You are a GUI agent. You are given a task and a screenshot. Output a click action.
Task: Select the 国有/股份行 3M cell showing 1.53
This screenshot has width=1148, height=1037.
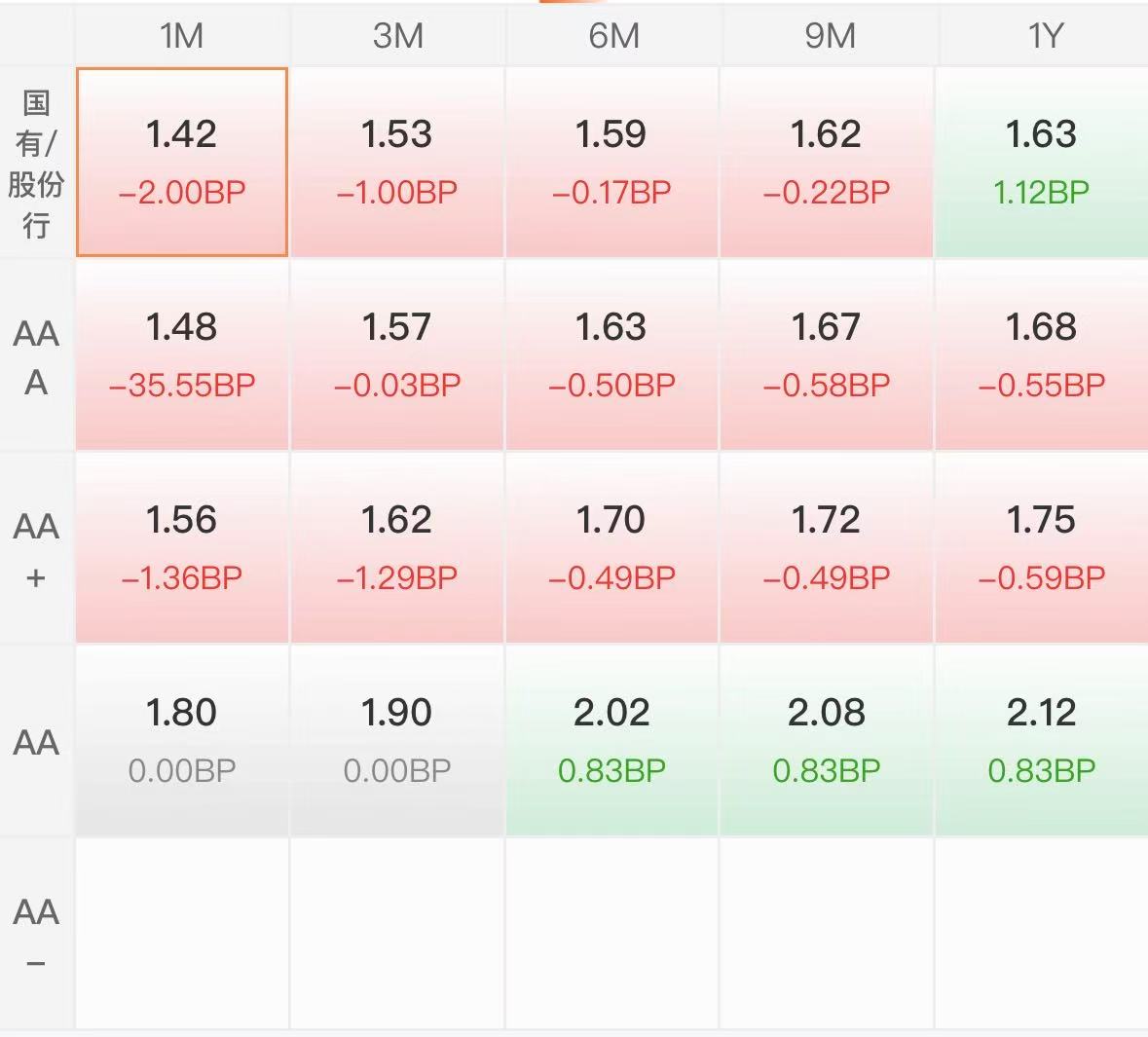[x=397, y=162]
